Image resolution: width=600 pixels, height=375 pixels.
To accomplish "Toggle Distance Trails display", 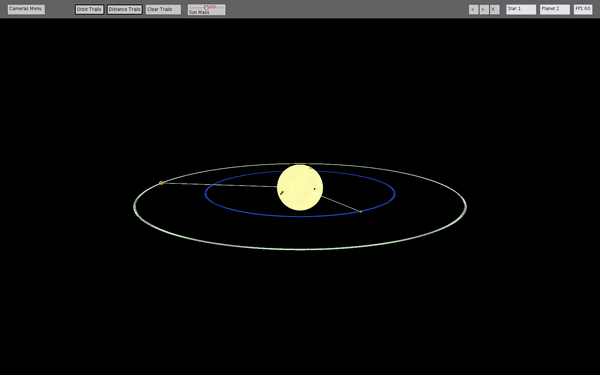I will point(124,10).
